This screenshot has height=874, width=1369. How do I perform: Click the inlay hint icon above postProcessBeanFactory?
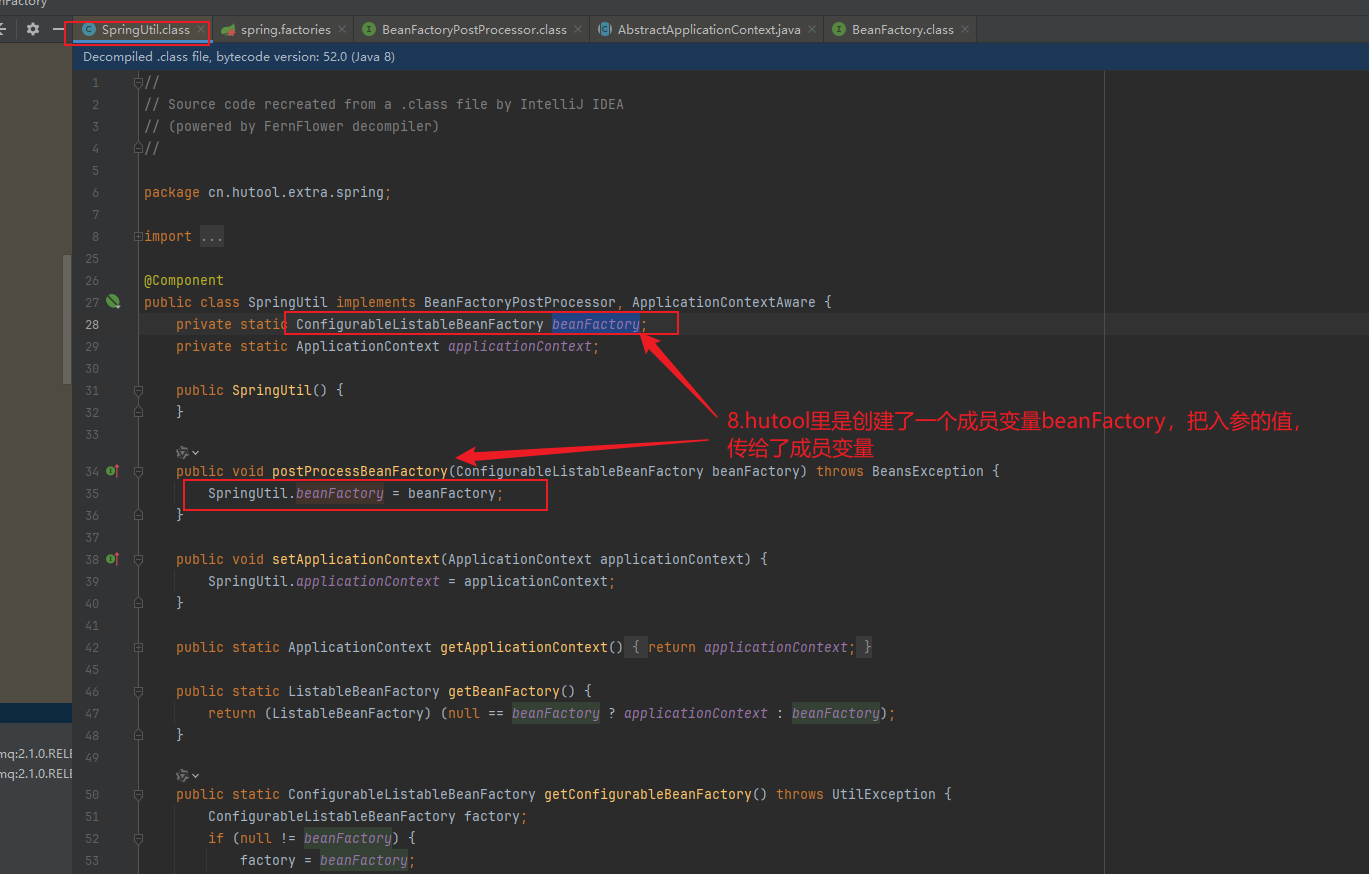(x=187, y=452)
